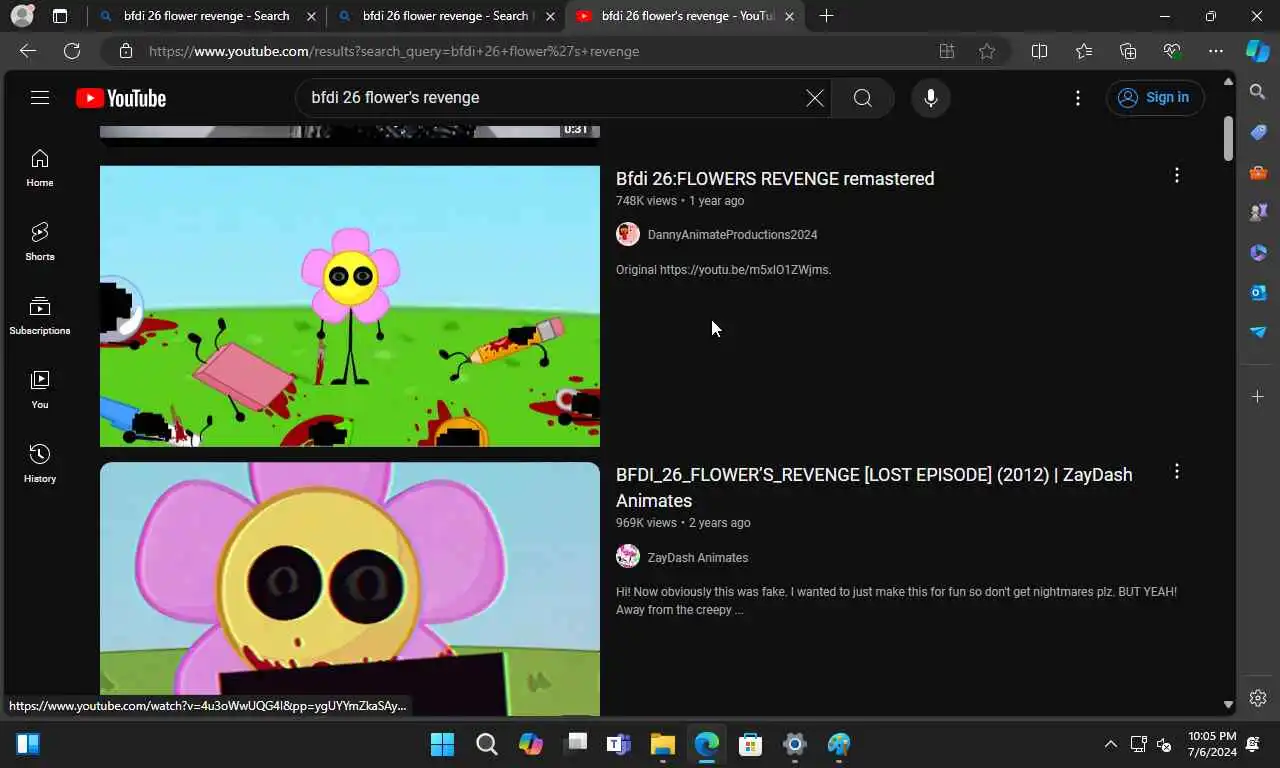Show hidden system tray icons
The image size is (1280, 768).
[1110, 744]
